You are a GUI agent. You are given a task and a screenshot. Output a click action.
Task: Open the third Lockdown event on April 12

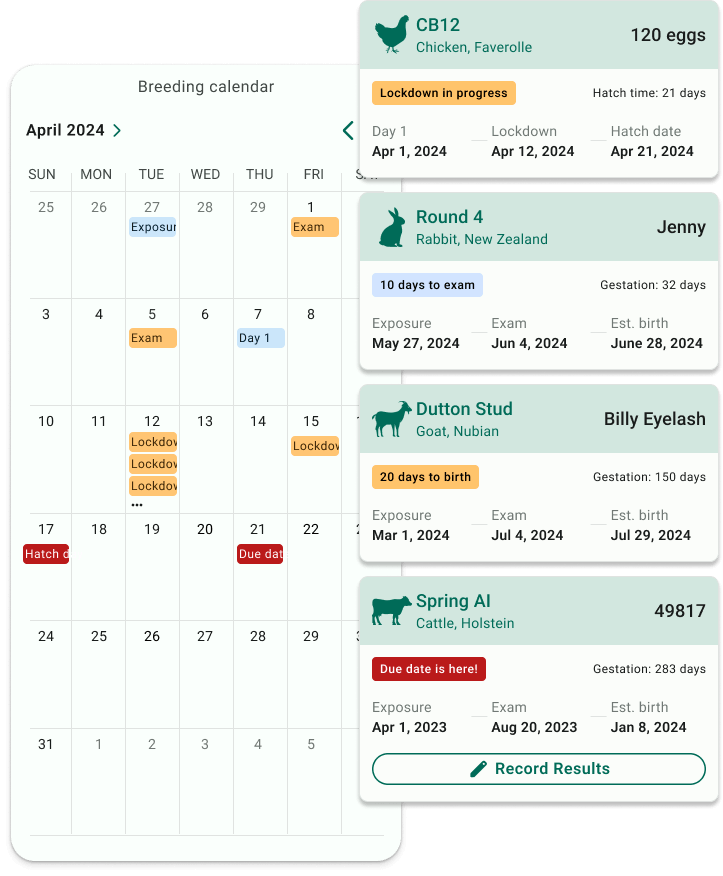pyautogui.click(x=153, y=486)
